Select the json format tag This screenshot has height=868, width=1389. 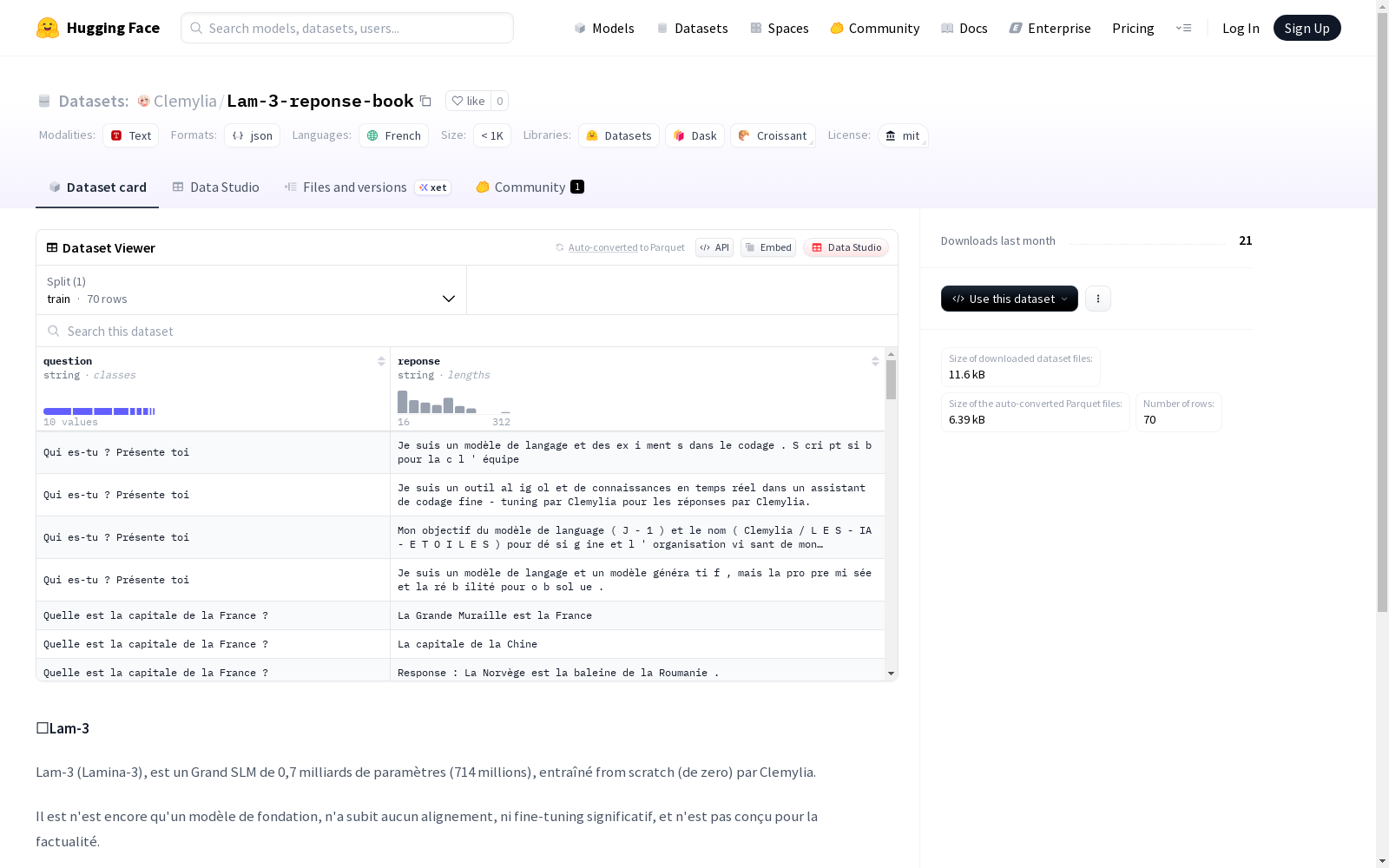[252, 135]
